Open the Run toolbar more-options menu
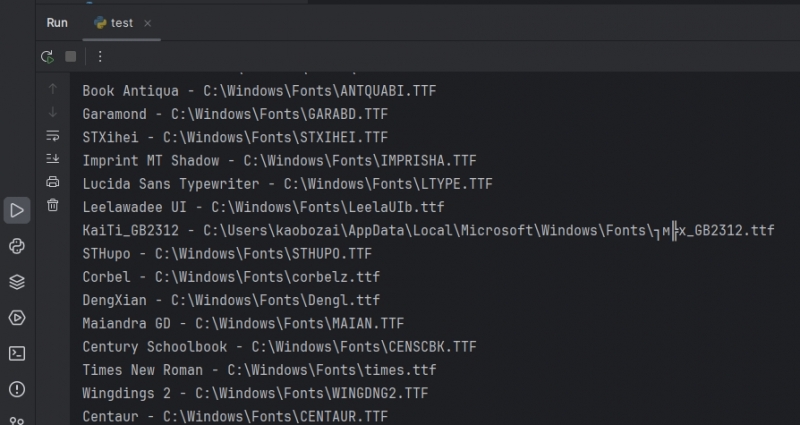This screenshot has width=800, height=425. pos(100,57)
